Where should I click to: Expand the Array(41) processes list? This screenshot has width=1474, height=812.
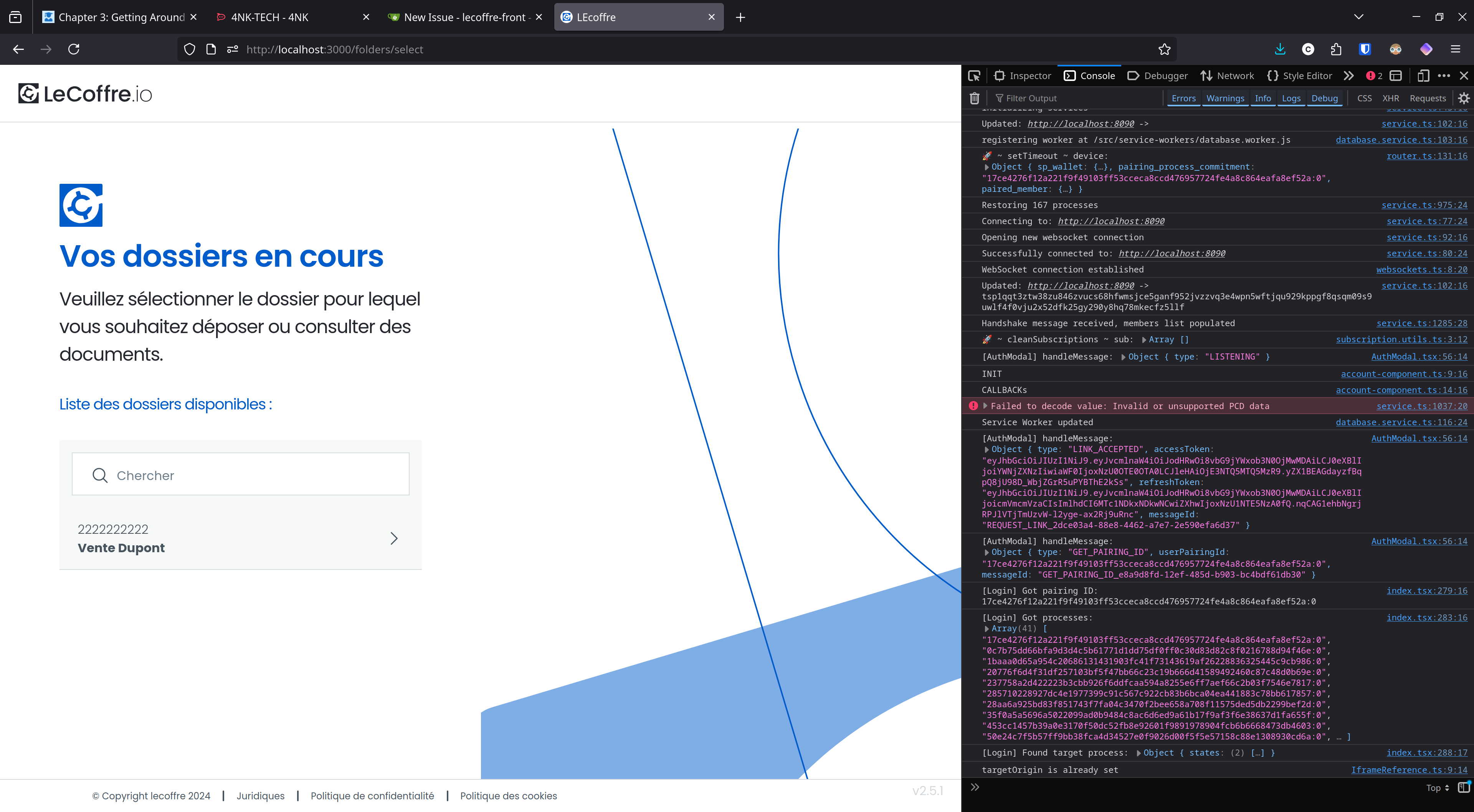click(987, 628)
